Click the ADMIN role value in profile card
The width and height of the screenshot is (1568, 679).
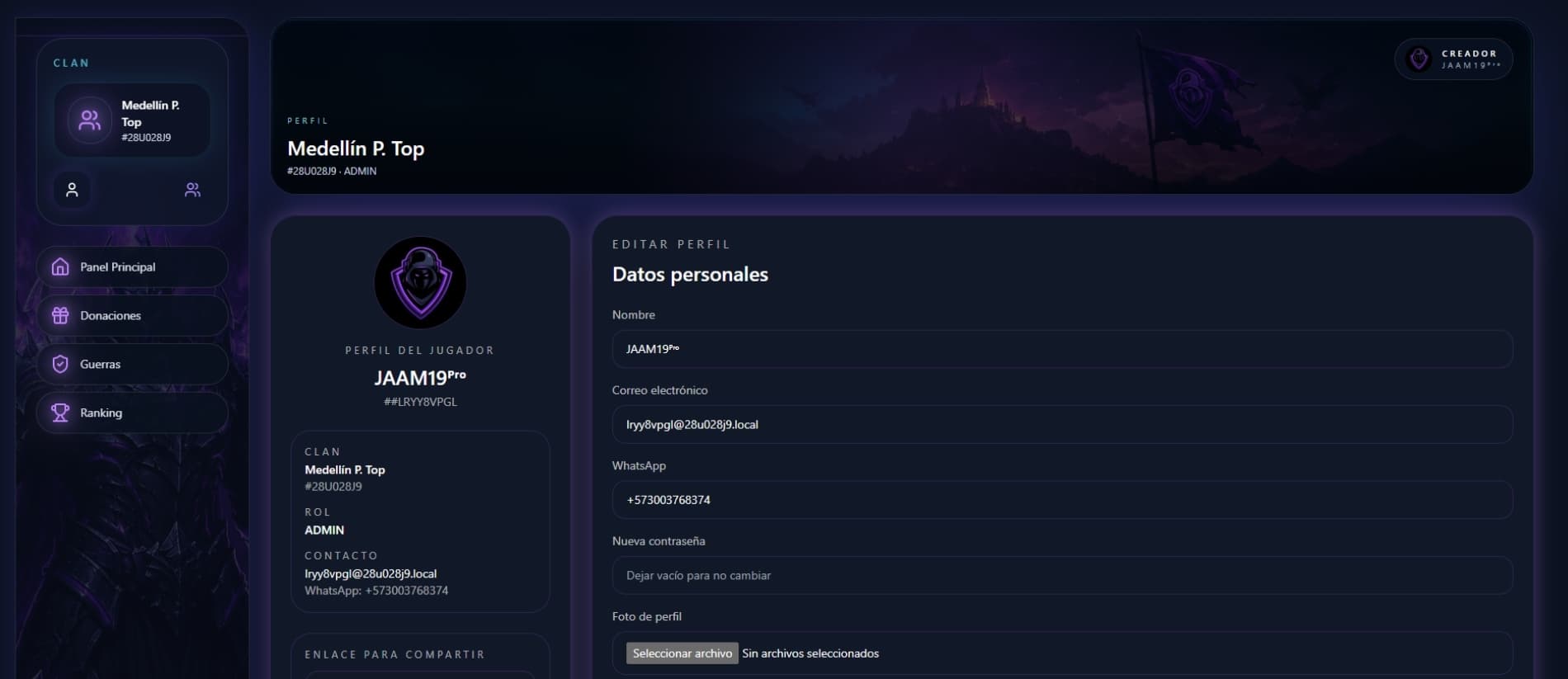tap(324, 530)
